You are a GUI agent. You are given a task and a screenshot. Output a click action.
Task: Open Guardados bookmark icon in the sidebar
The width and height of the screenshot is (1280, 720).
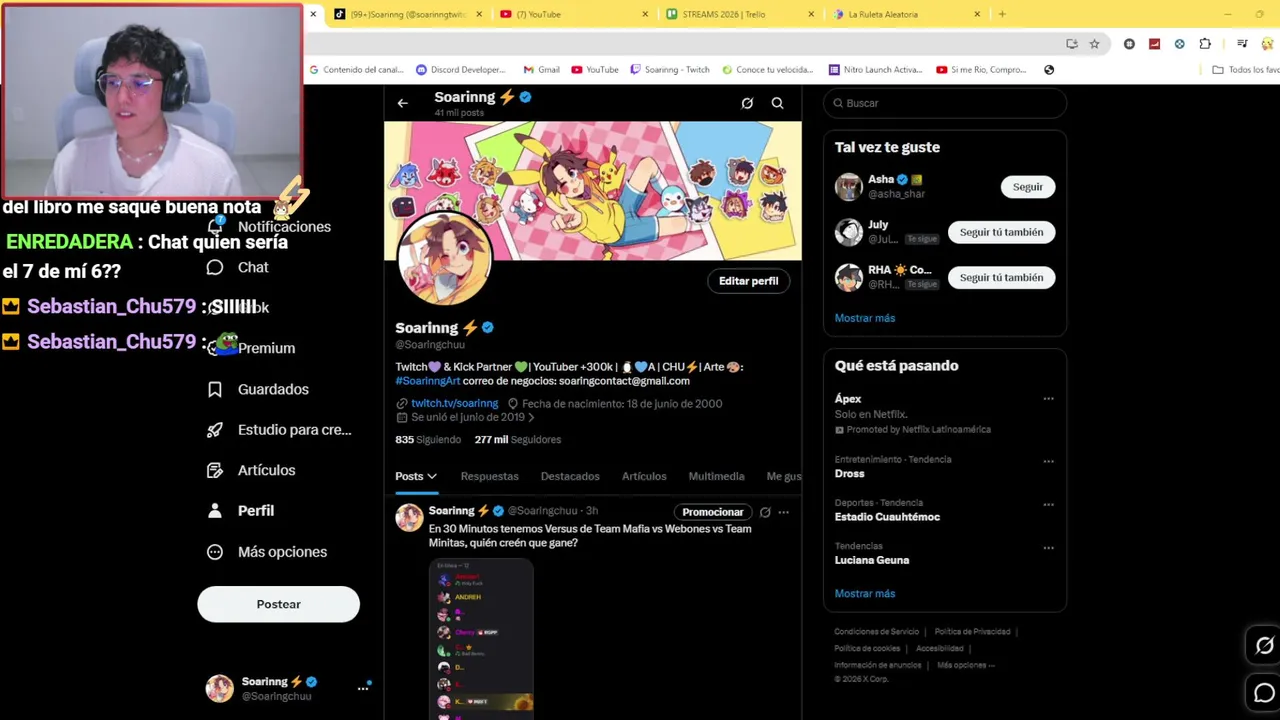[214, 389]
